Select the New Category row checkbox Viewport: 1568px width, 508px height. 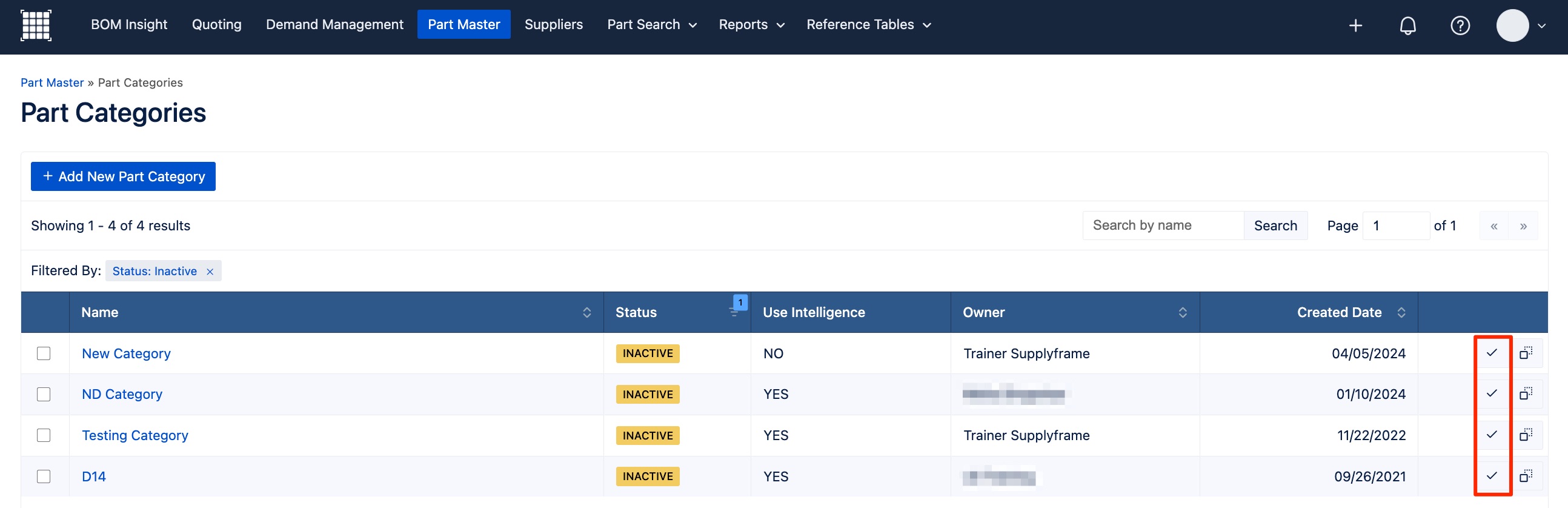tap(44, 353)
